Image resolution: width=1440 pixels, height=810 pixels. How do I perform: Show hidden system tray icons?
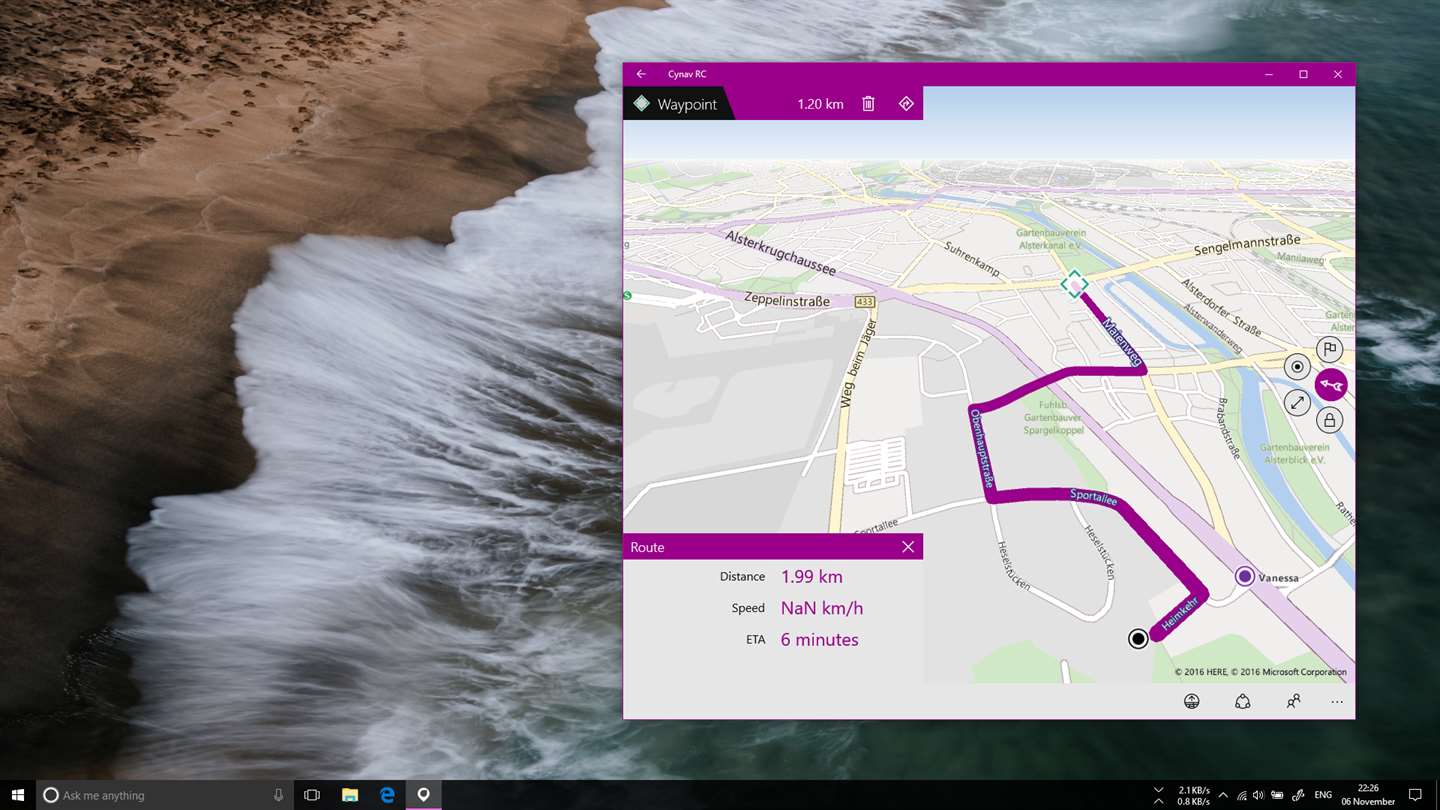click(x=1222, y=795)
